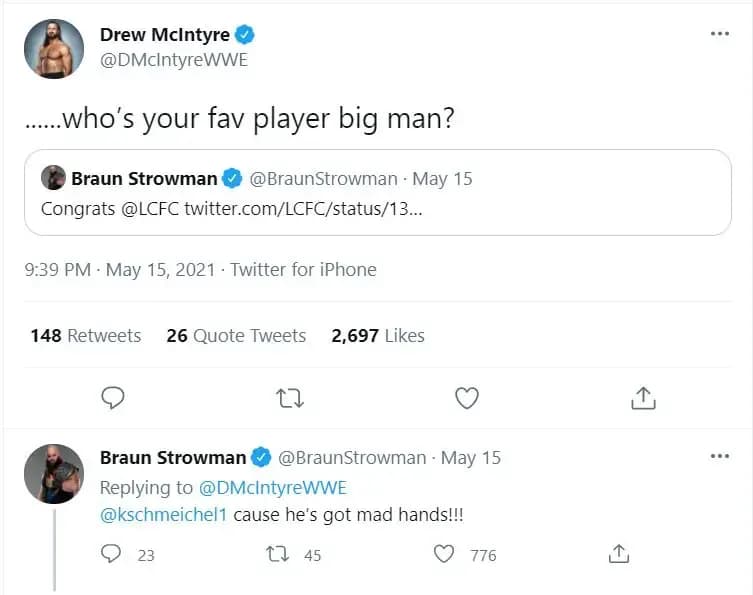Image resolution: width=753 pixels, height=595 pixels.
Task: Share Braun Strowman's reply tweet
Action: click(x=619, y=554)
